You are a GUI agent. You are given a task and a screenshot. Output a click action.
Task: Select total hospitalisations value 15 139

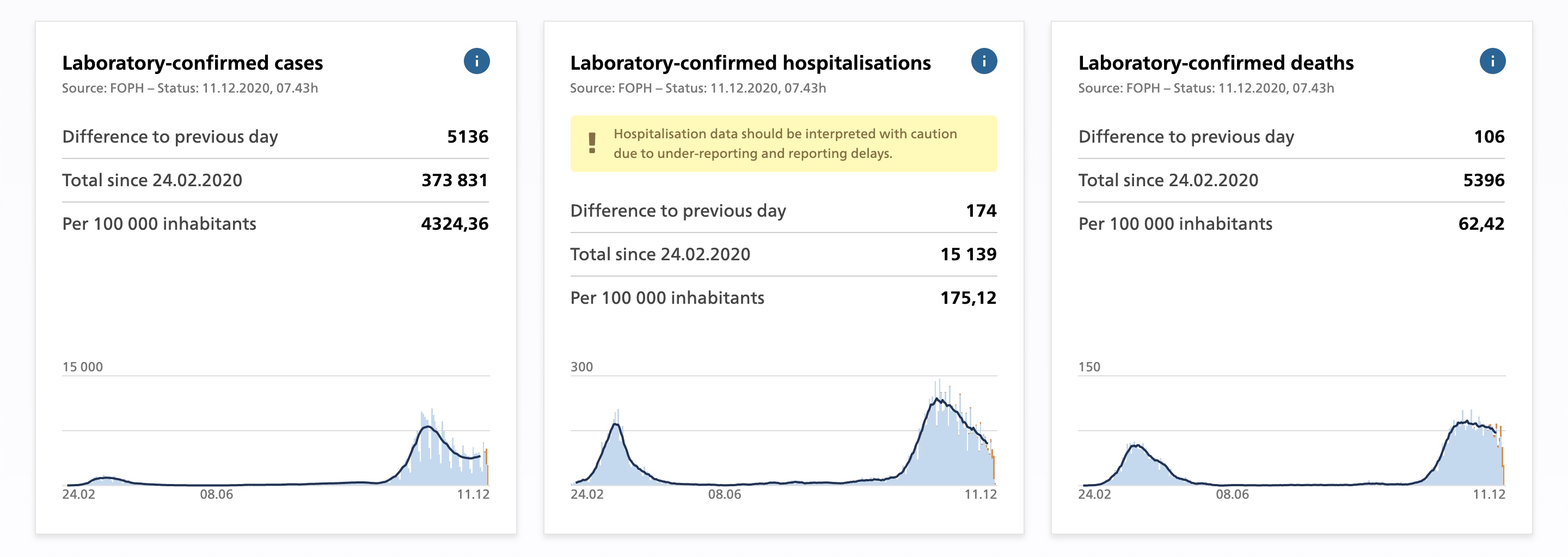[968, 254]
